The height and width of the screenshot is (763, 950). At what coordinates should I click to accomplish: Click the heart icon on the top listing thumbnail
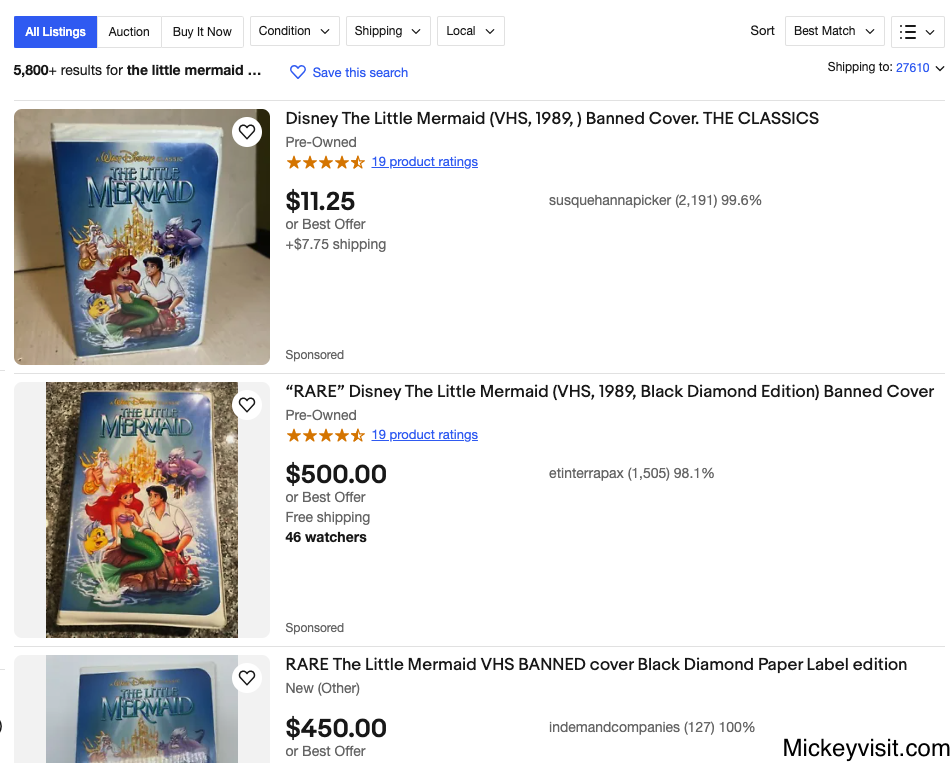(247, 131)
